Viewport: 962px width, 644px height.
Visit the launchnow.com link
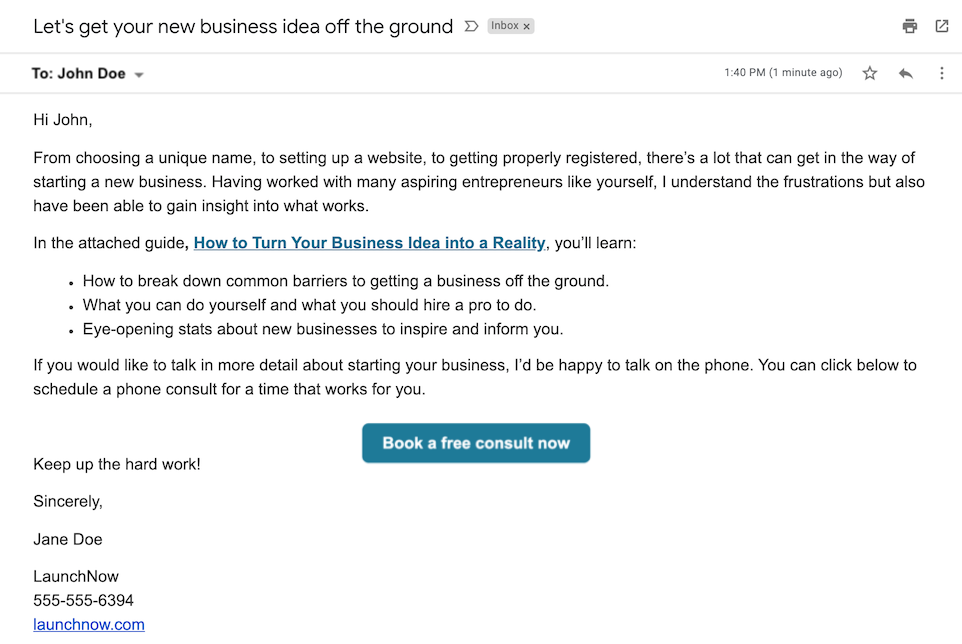pyautogui.click(x=89, y=625)
